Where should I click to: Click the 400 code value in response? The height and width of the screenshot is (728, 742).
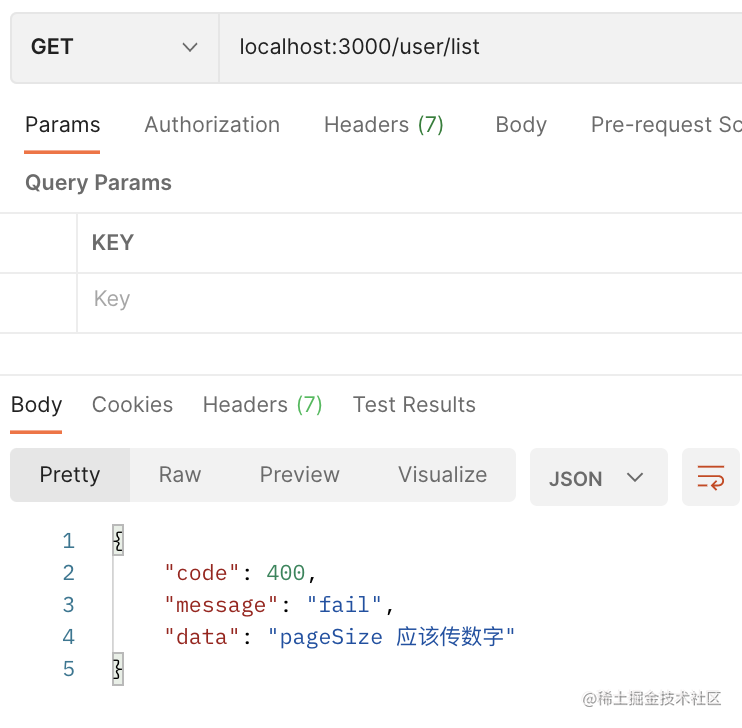(x=285, y=573)
